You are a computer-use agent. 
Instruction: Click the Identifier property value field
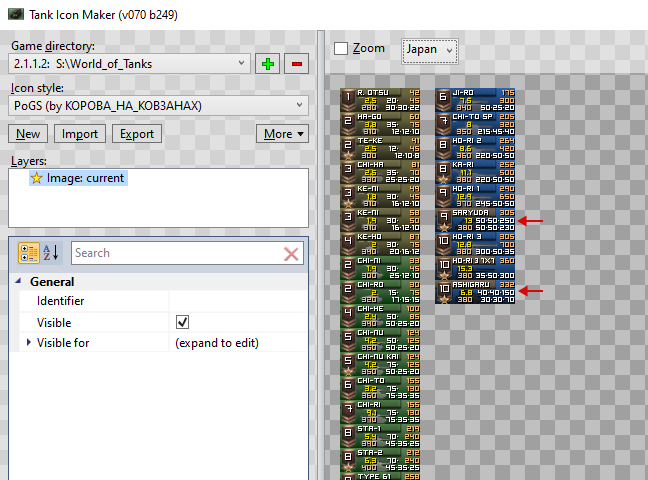click(x=238, y=301)
